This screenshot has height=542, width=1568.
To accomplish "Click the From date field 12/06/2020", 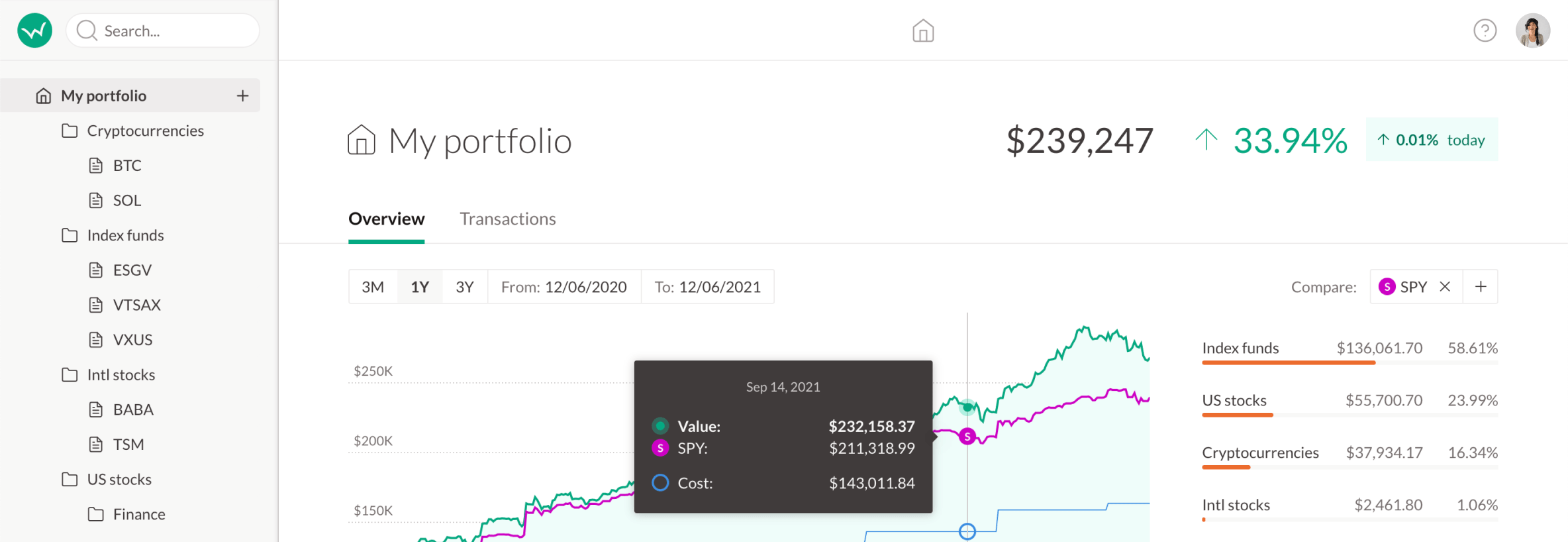I will click(564, 286).
